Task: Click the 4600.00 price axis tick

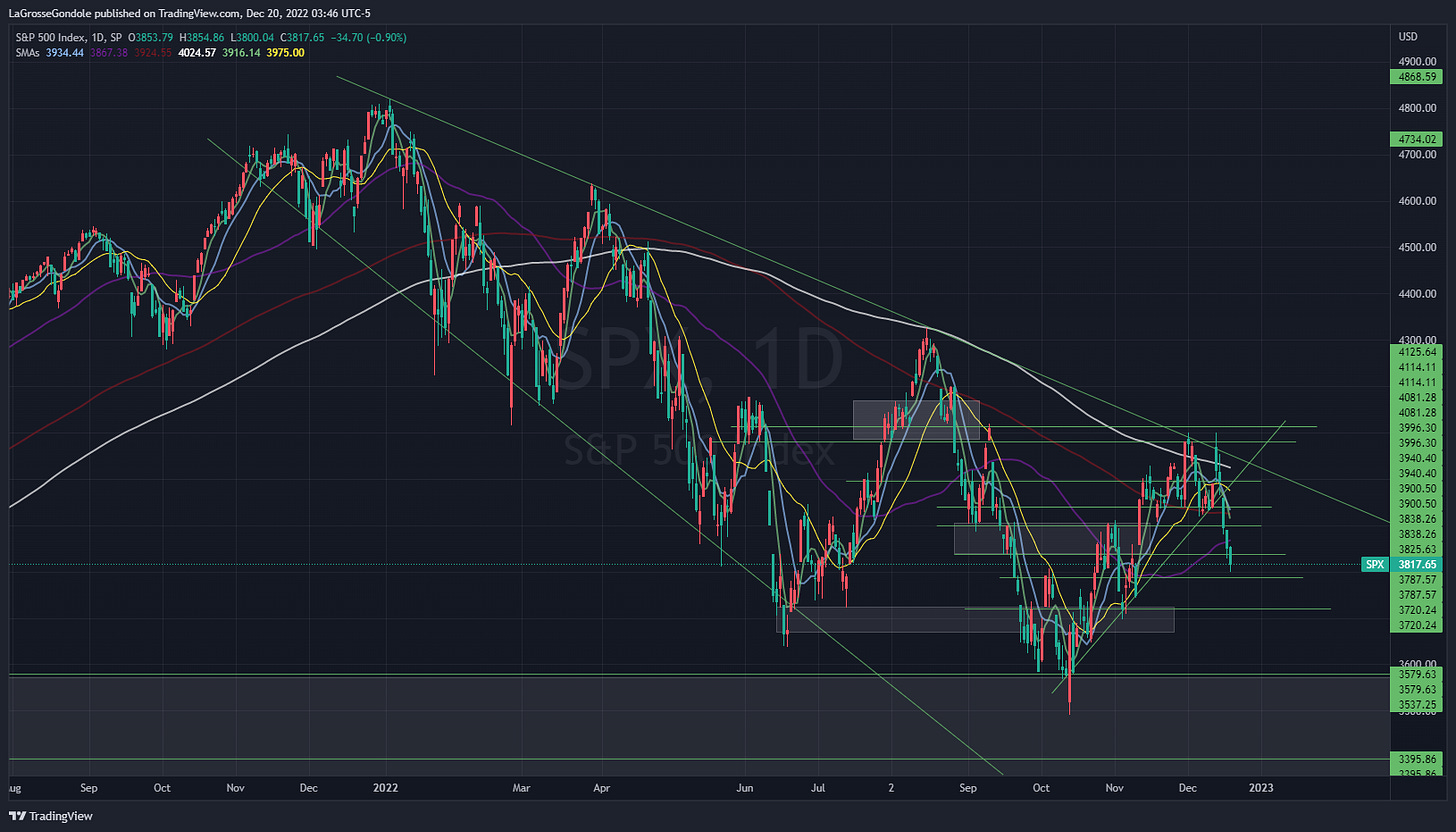Action: 1418,201
